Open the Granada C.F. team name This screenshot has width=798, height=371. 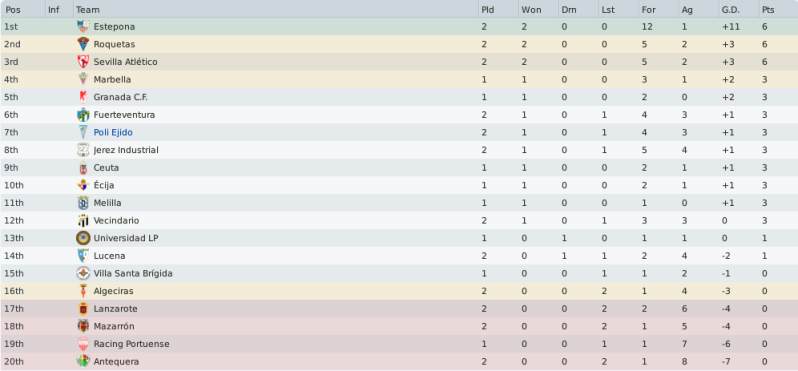click(121, 97)
